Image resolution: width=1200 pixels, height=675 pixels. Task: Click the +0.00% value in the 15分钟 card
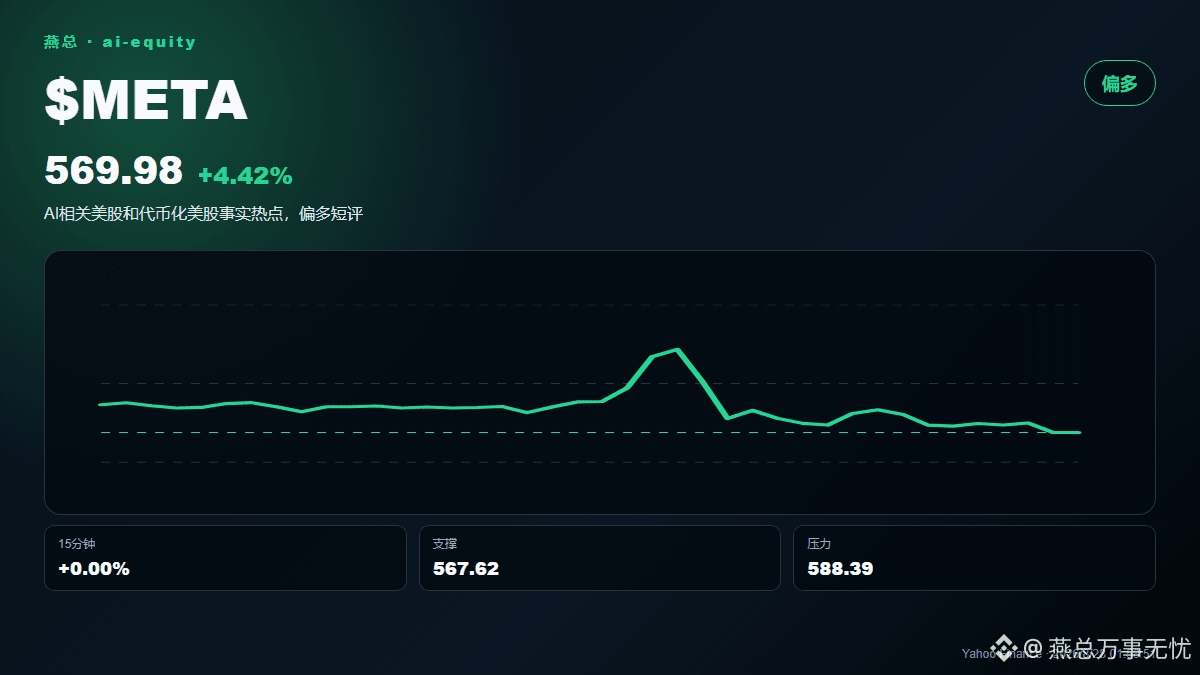(94, 569)
